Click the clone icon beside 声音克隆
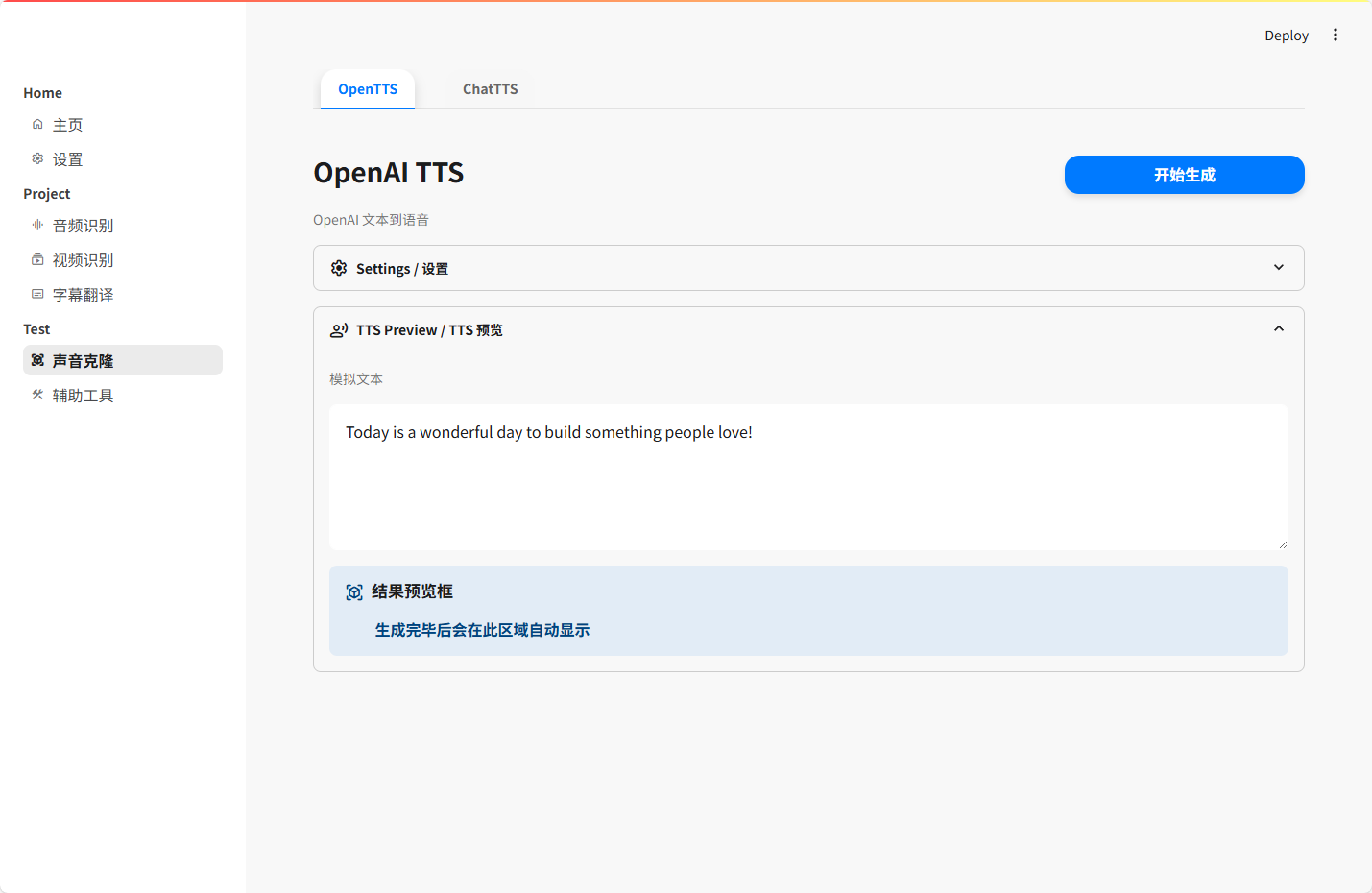 pos(37,360)
